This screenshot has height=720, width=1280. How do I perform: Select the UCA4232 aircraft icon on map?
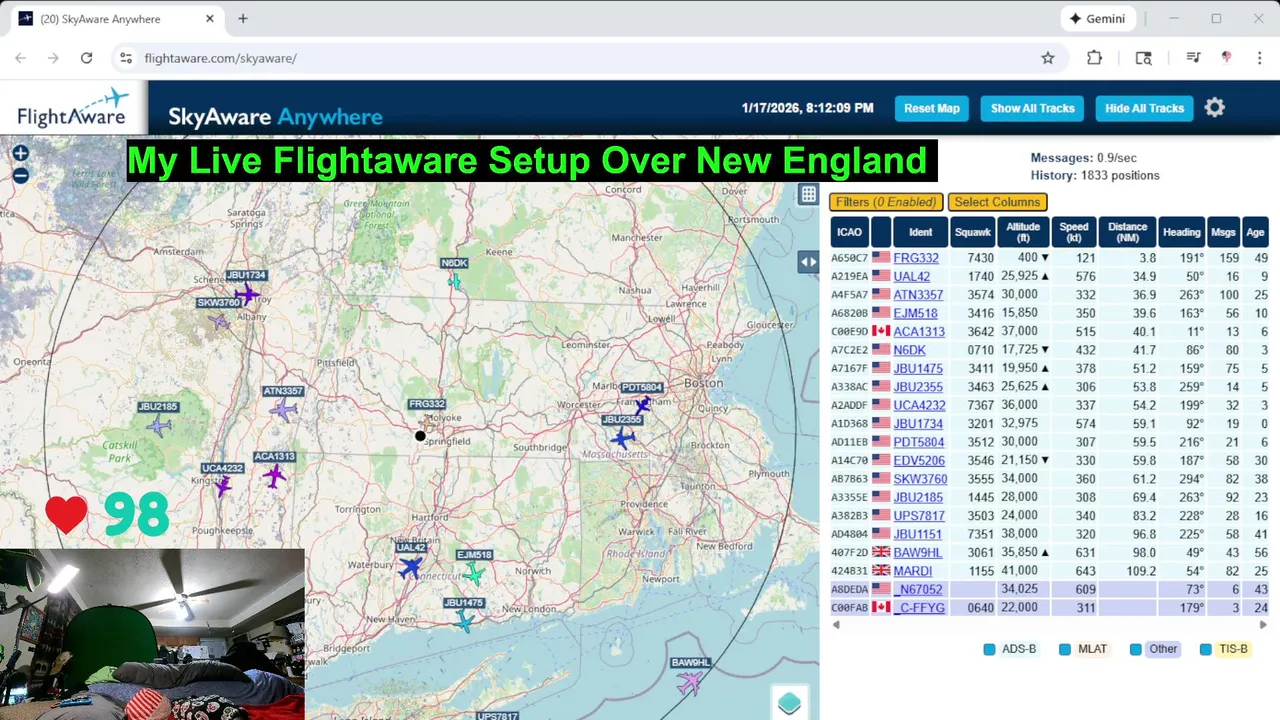(222, 486)
